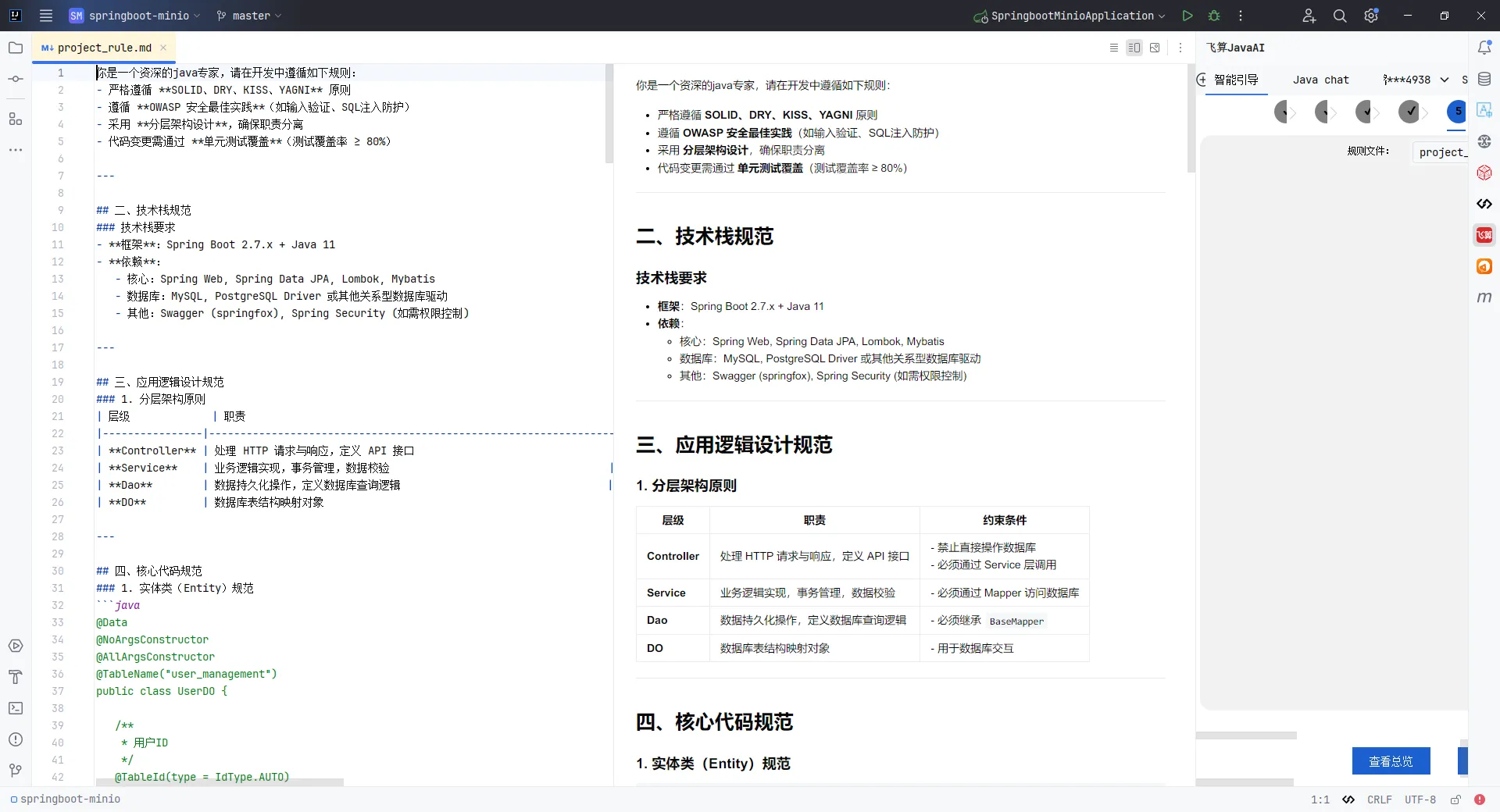Screen dimensions: 1500x812
Task: Click the plus icon beside 智能引导
Action: coord(1202,79)
